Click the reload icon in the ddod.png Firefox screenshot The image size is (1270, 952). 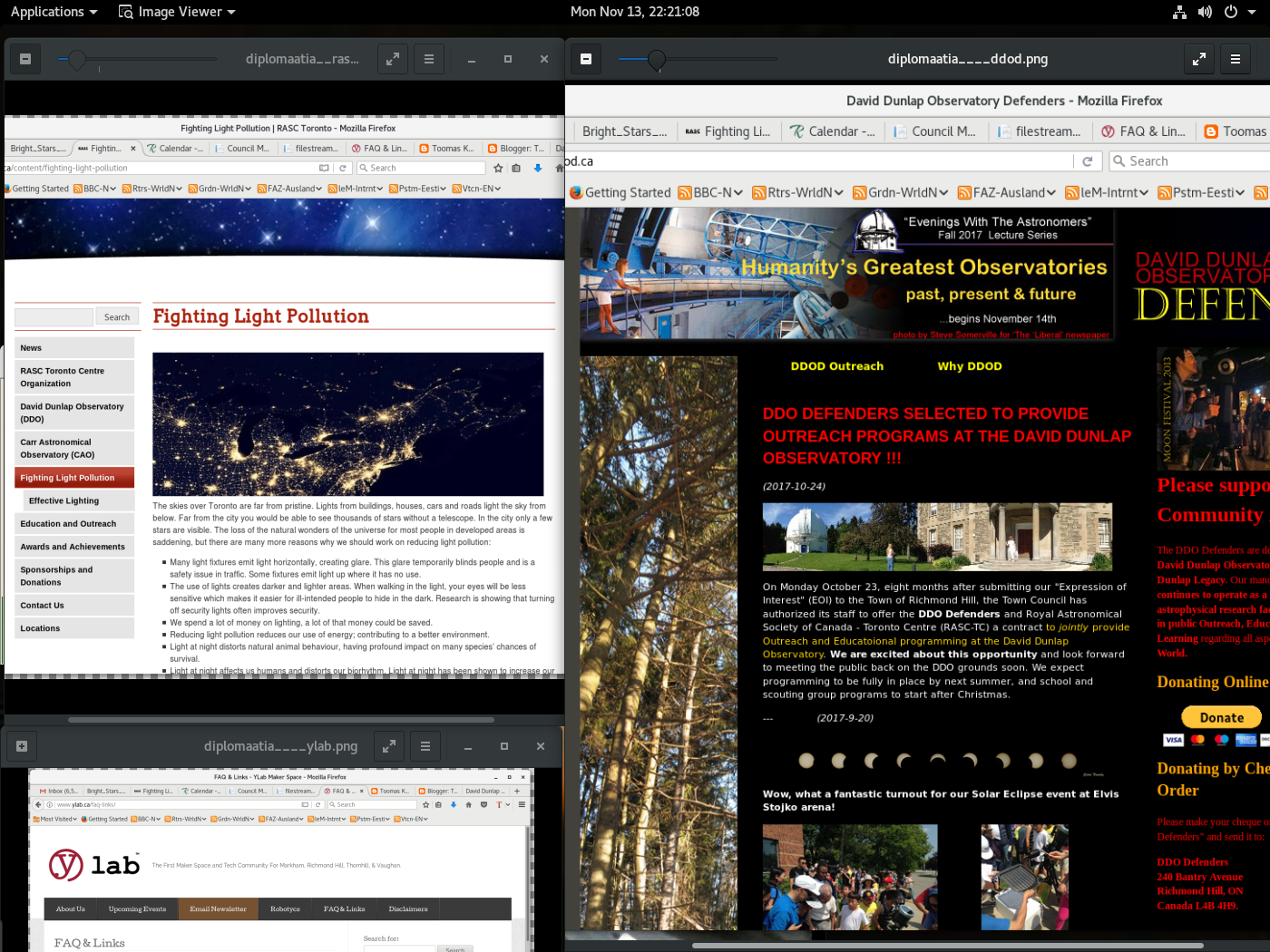click(x=1088, y=161)
